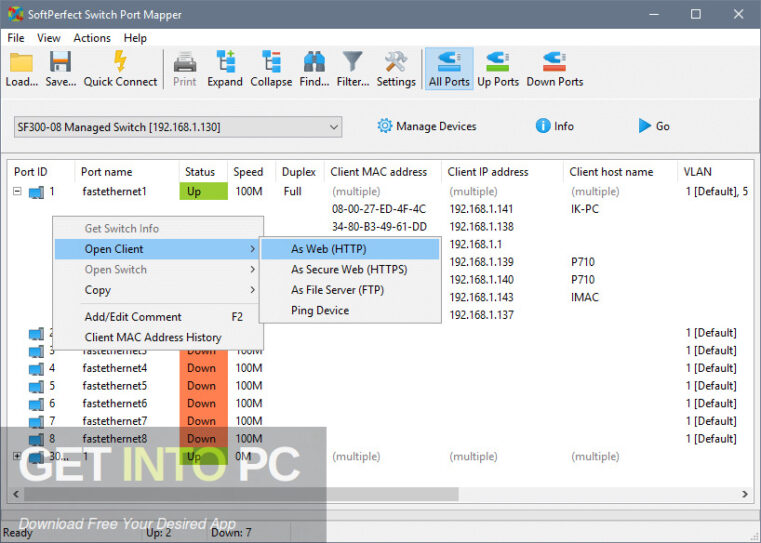Click the green Up status of fastethernet1
The image size is (761, 543).
coord(203,192)
